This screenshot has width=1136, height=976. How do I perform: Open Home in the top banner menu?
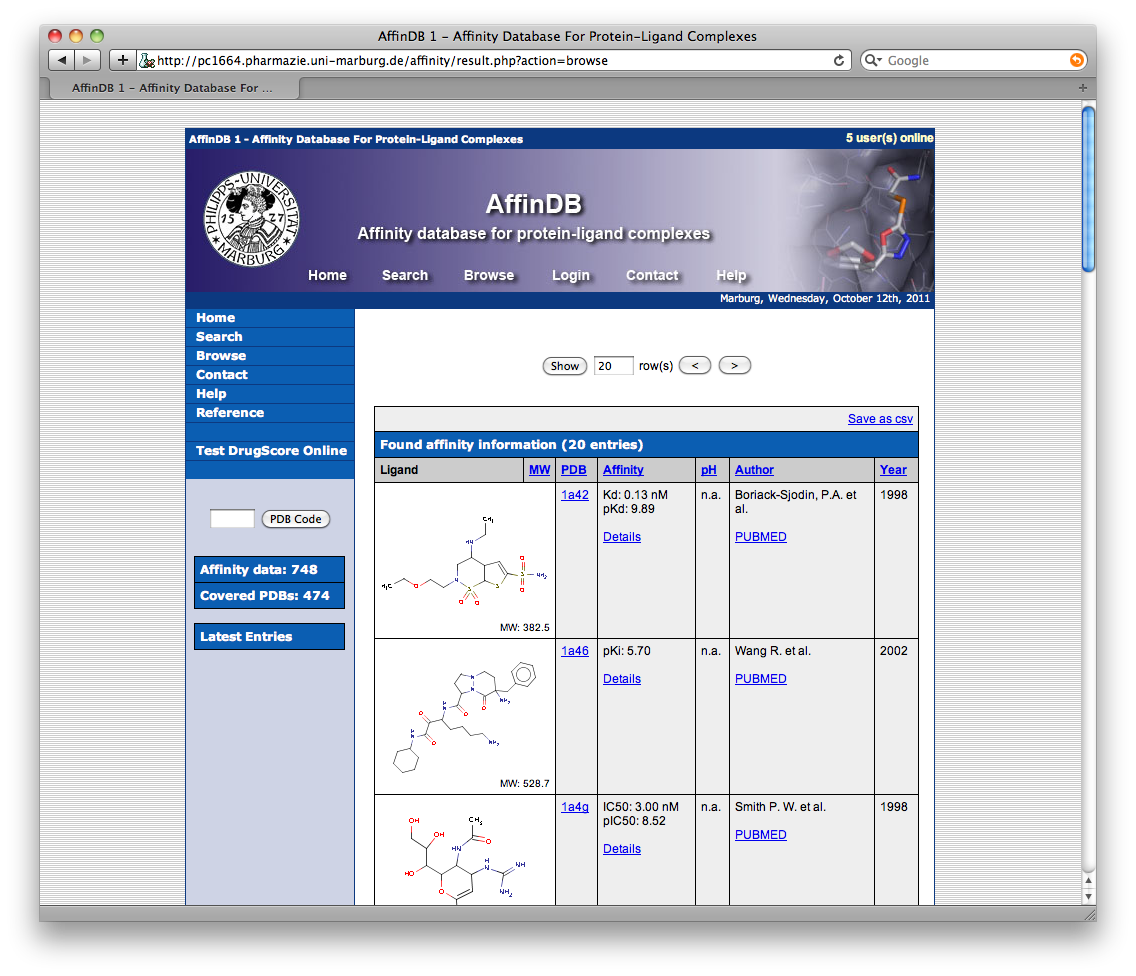[327, 275]
